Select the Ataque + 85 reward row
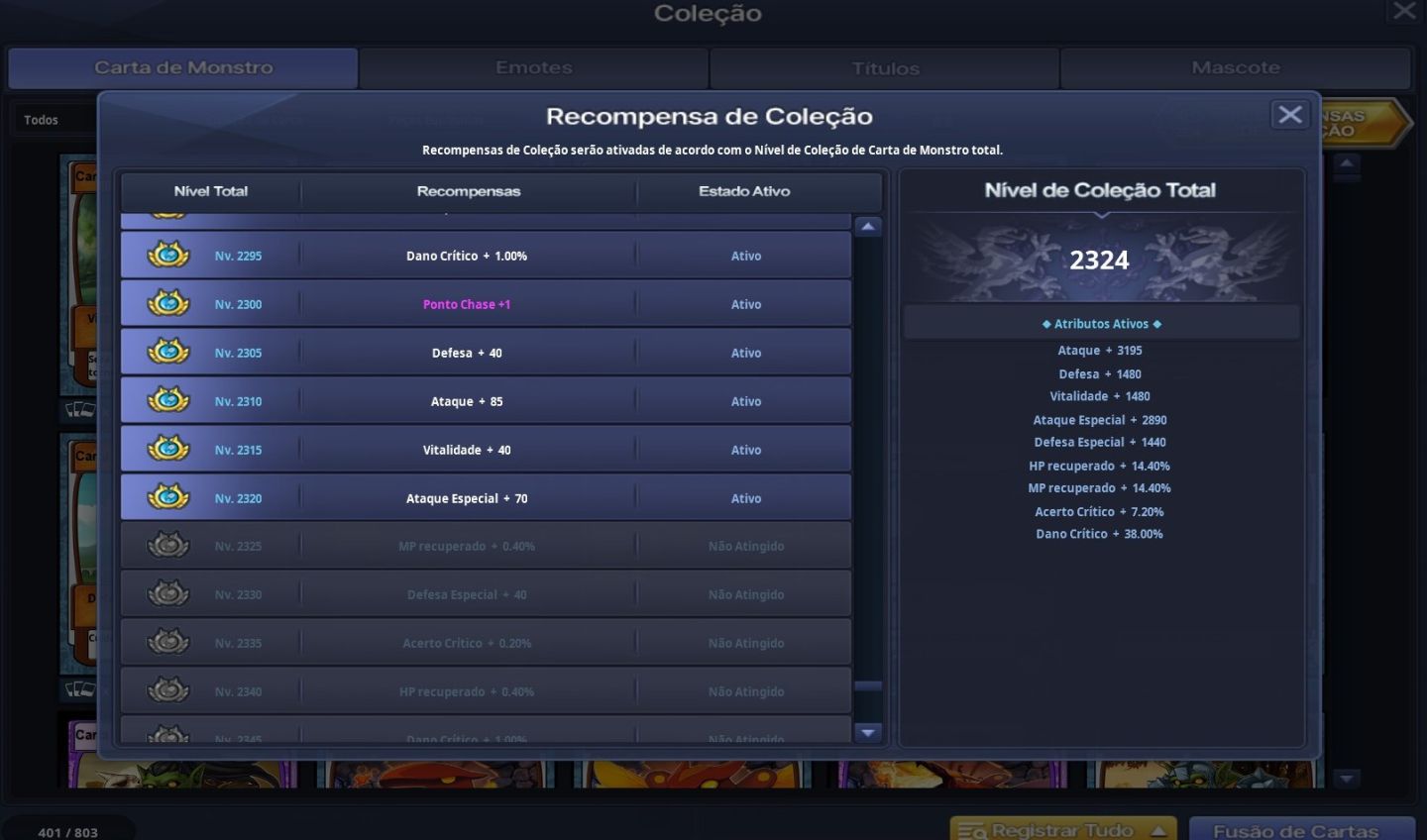This screenshot has width=1427, height=840. click(486, 401)
